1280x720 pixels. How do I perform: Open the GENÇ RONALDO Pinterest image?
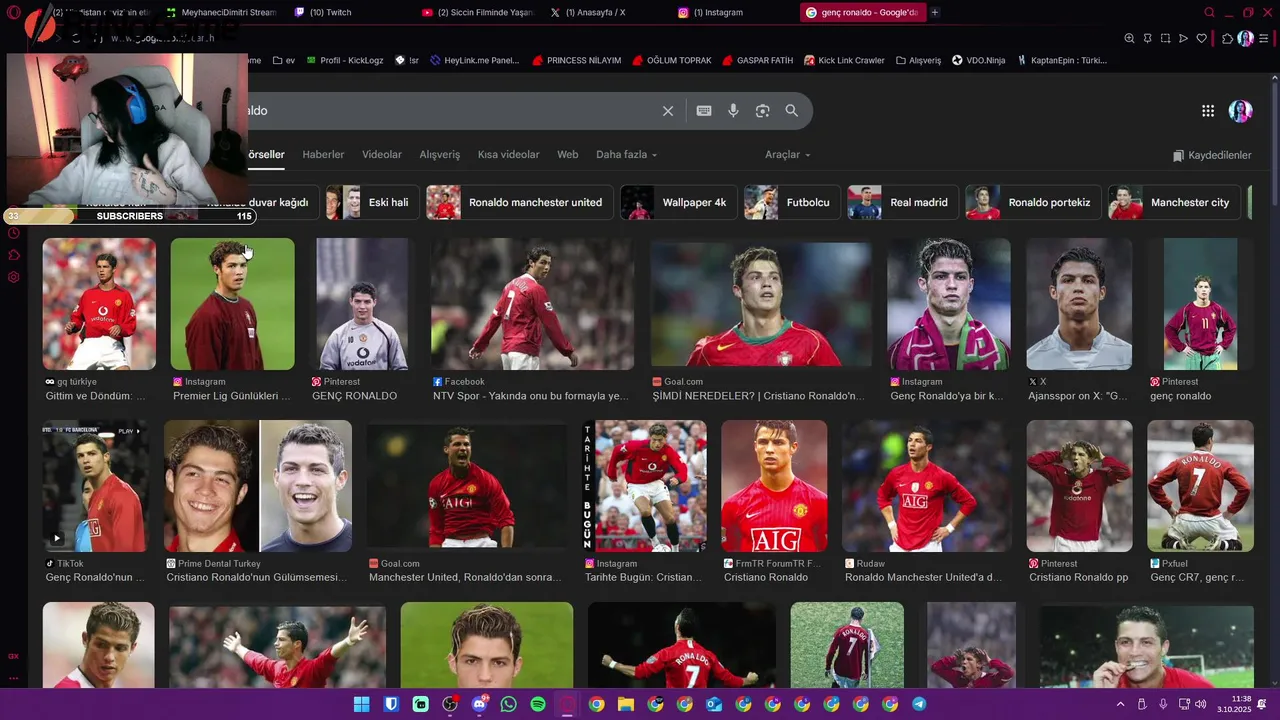tap(362, 304)
